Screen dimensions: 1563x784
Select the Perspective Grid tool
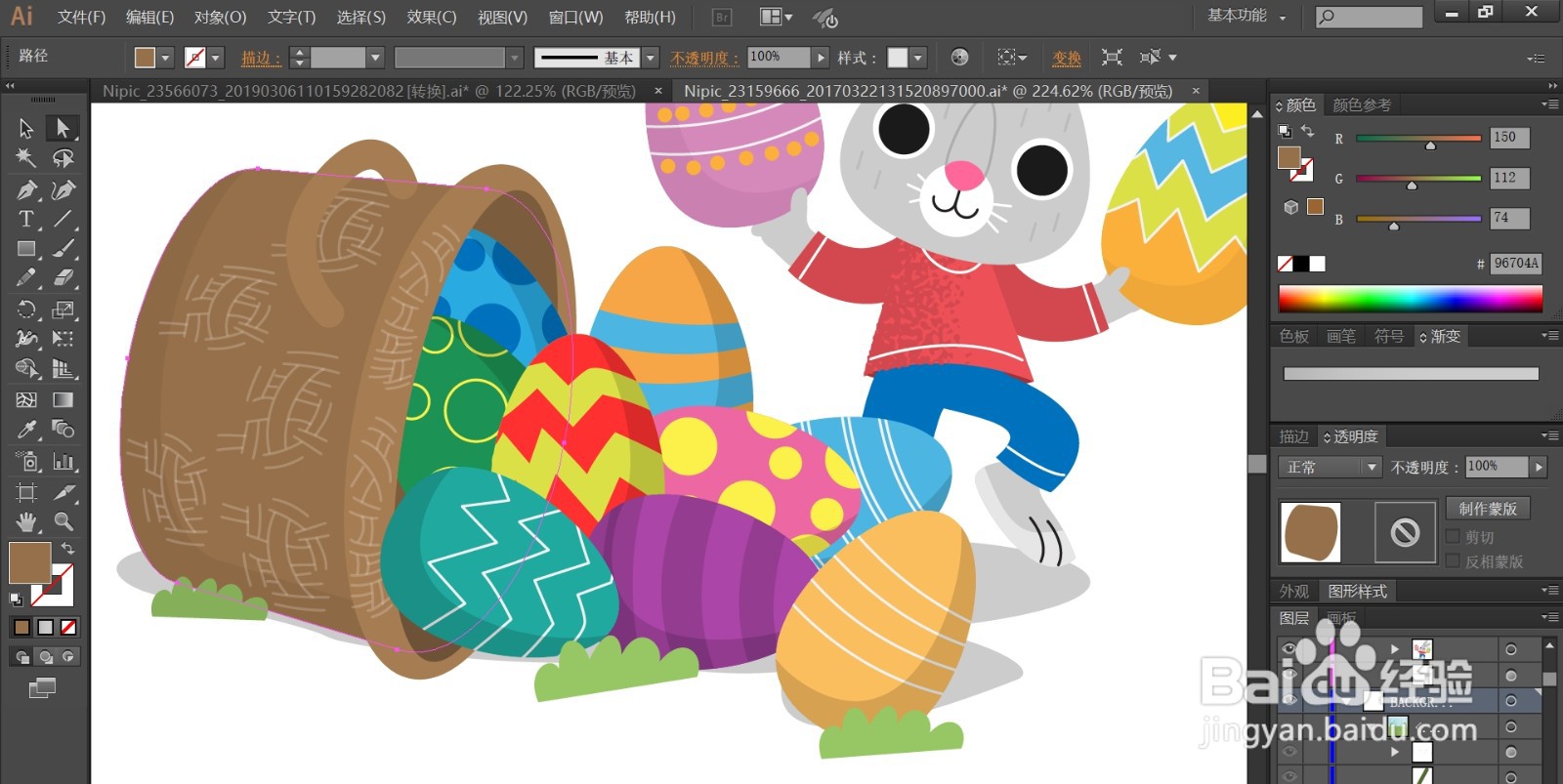(x=63, y=369)
